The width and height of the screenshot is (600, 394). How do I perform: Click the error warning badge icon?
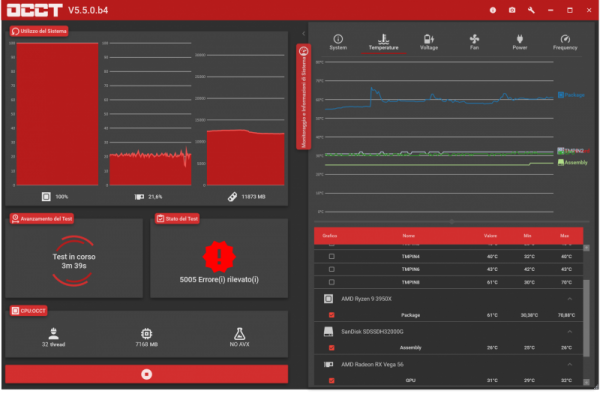pyautogui.click(x=219, y=257)
